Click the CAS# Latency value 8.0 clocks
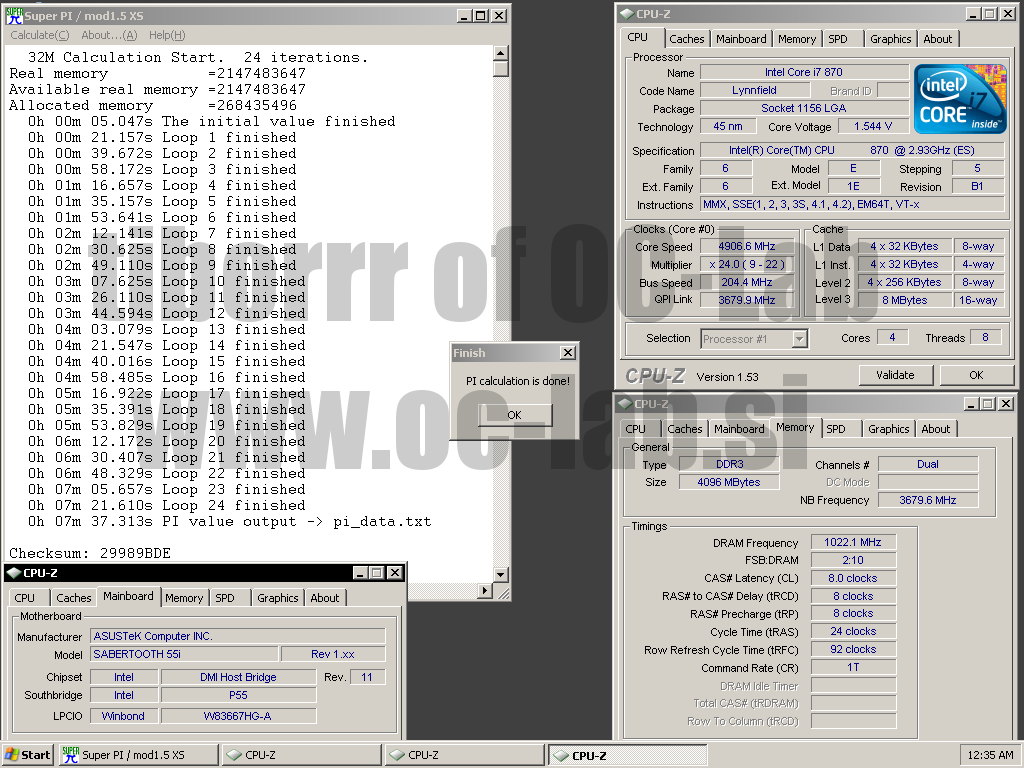 (x=853, y=578)
